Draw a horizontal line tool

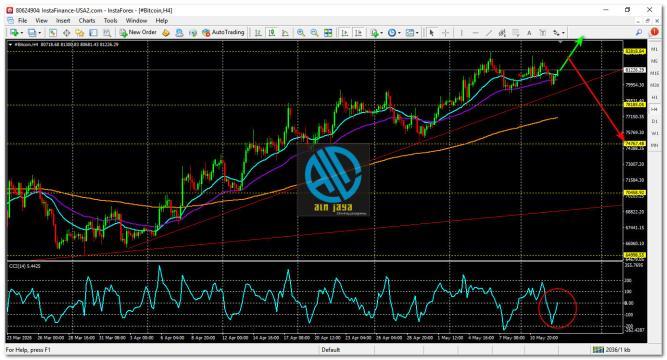pos(475,32)
